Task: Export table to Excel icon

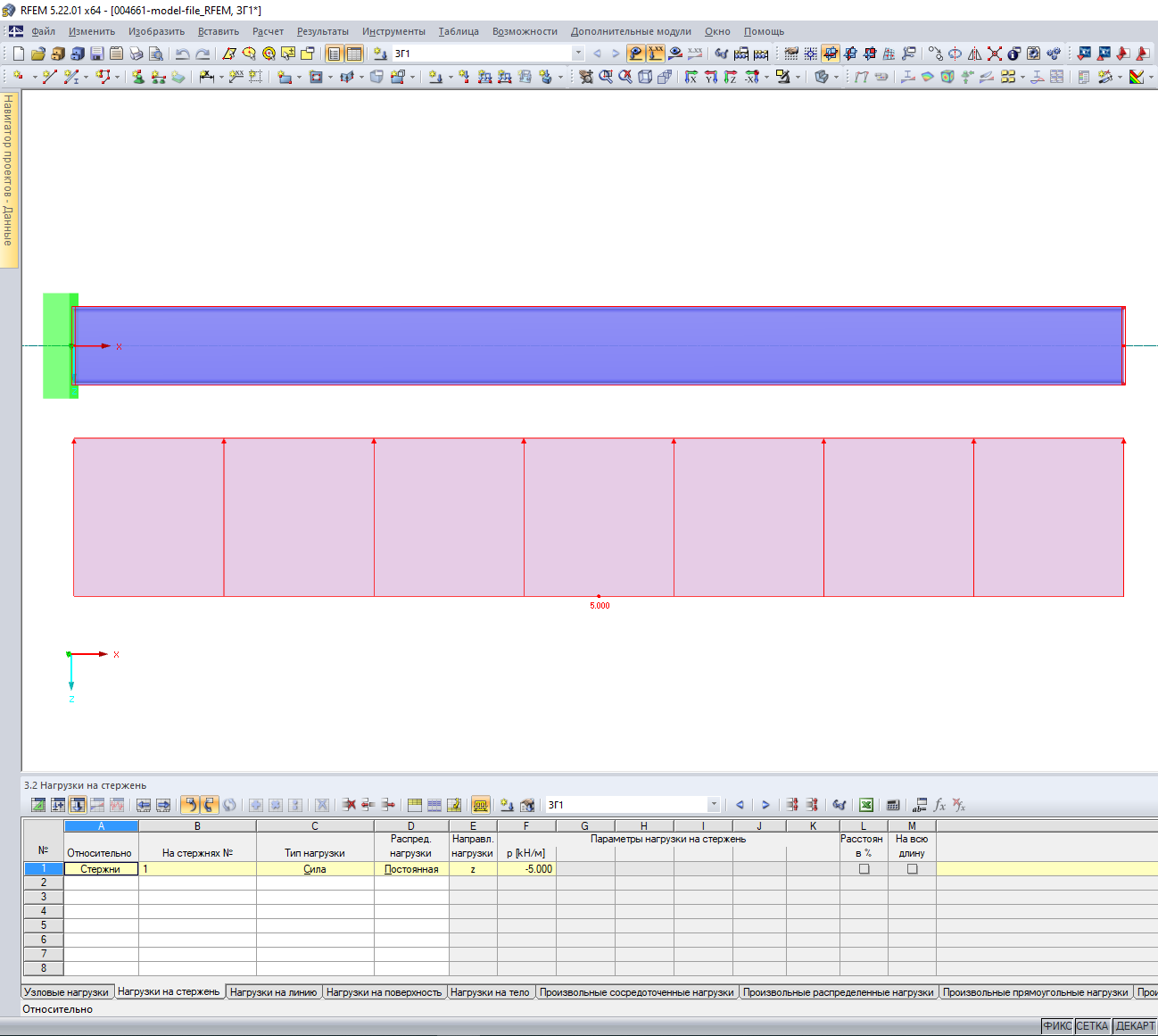Action: [x=865, y=805]
